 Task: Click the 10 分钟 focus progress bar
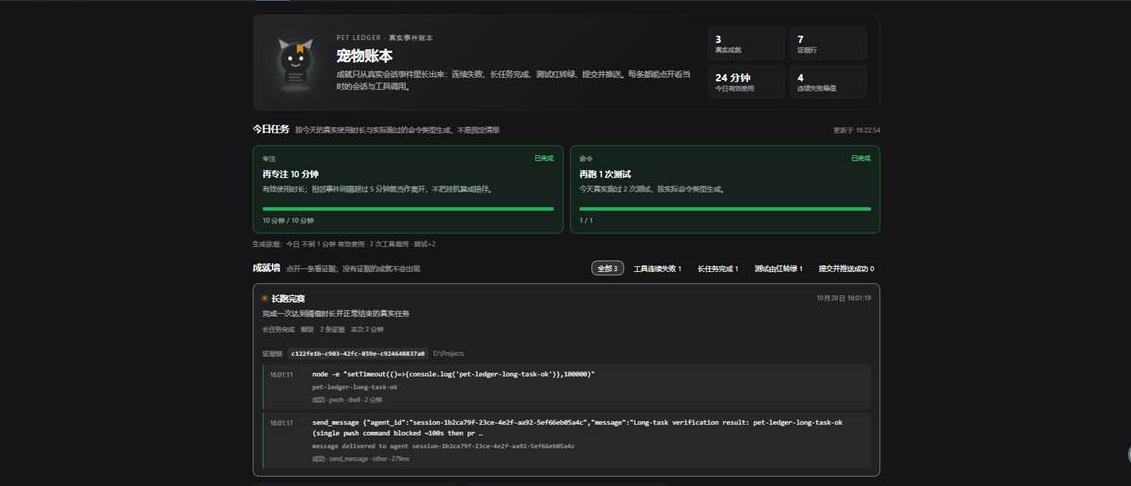[408, 209]
